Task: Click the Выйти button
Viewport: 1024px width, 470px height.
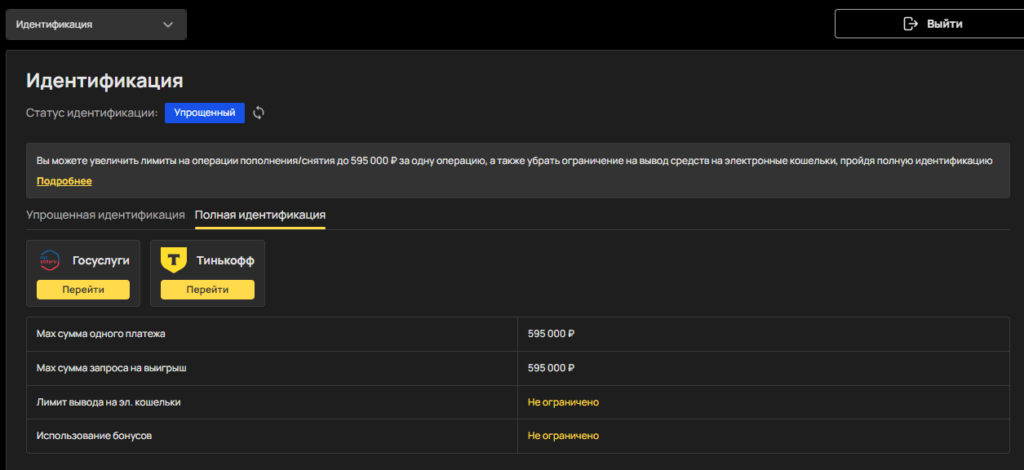Action: 929,24
